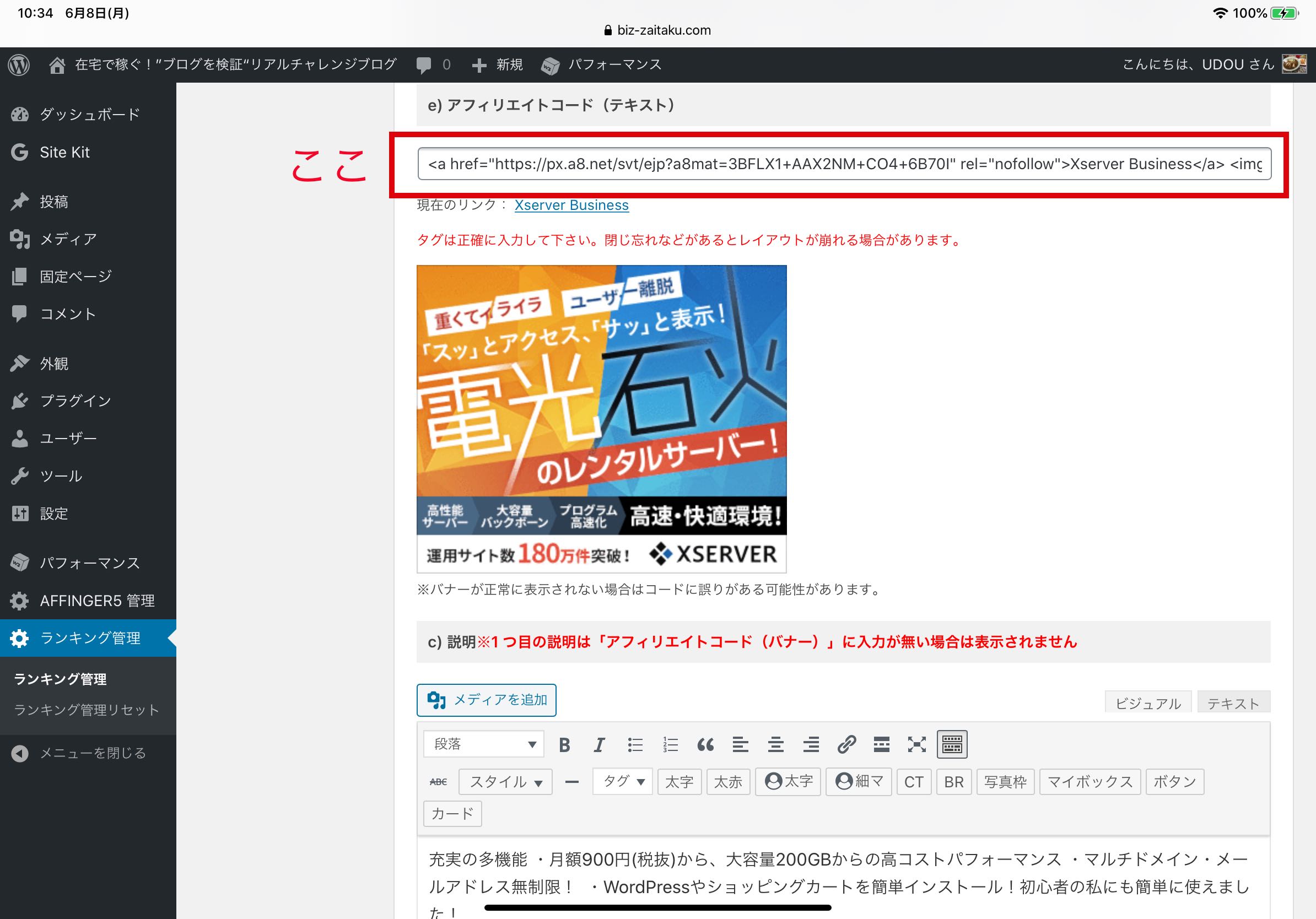The height and width of the screenshot is (919, 1316).
Task: Open 固定ページ pages menu
Action: click(88, 277)
